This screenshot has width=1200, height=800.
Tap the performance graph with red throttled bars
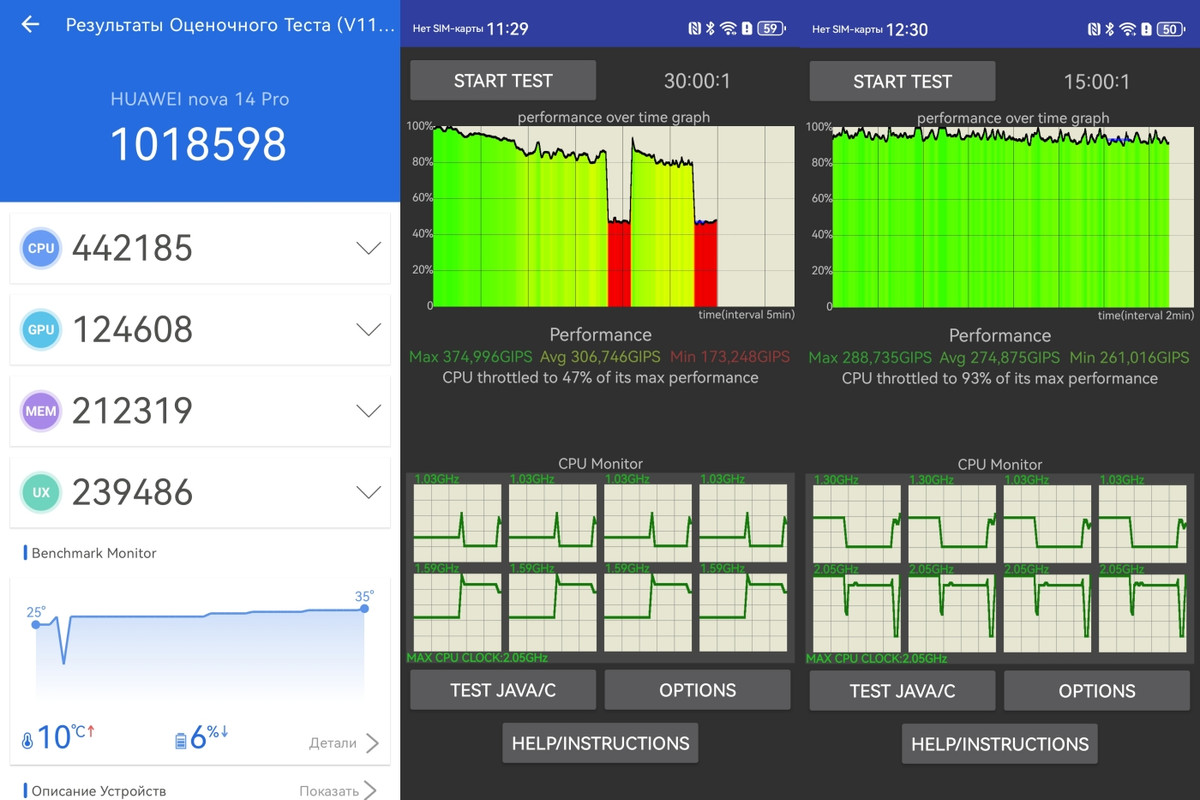pos(613,216)
